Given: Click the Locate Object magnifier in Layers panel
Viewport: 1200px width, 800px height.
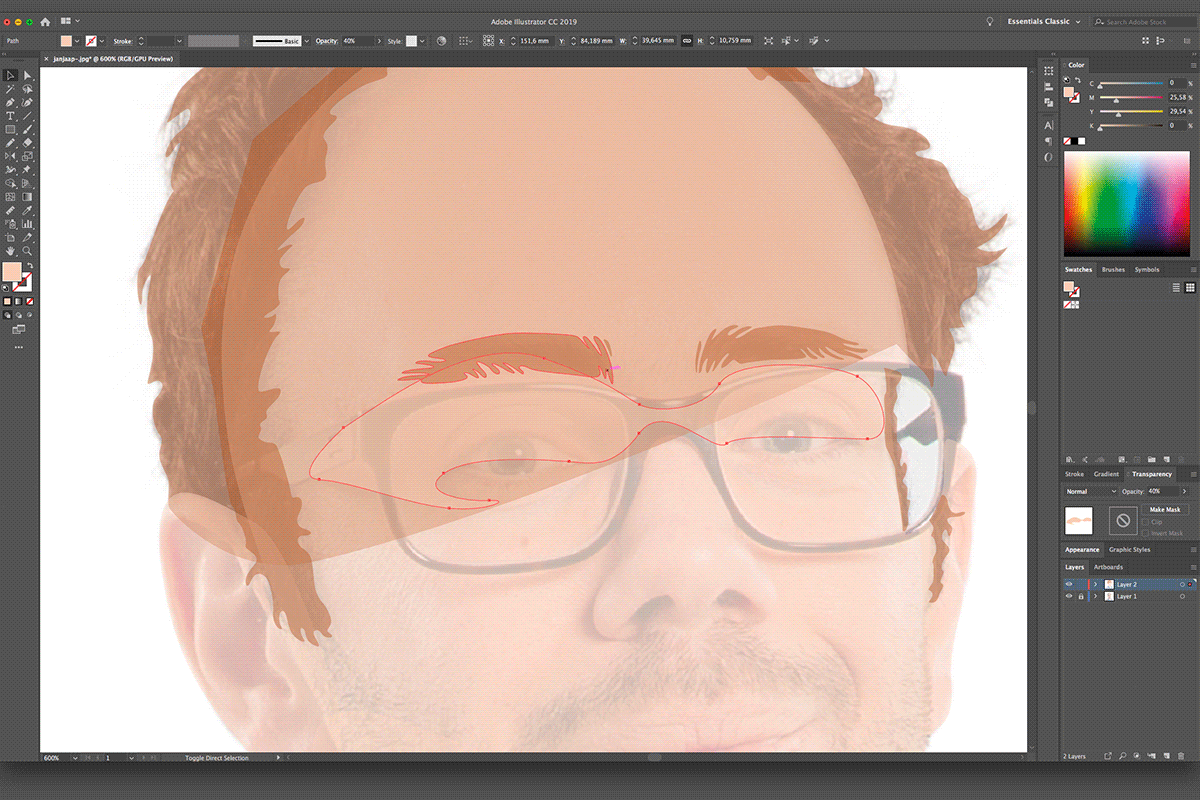Looking at the screenshot, I should [x=1123, y=756].
